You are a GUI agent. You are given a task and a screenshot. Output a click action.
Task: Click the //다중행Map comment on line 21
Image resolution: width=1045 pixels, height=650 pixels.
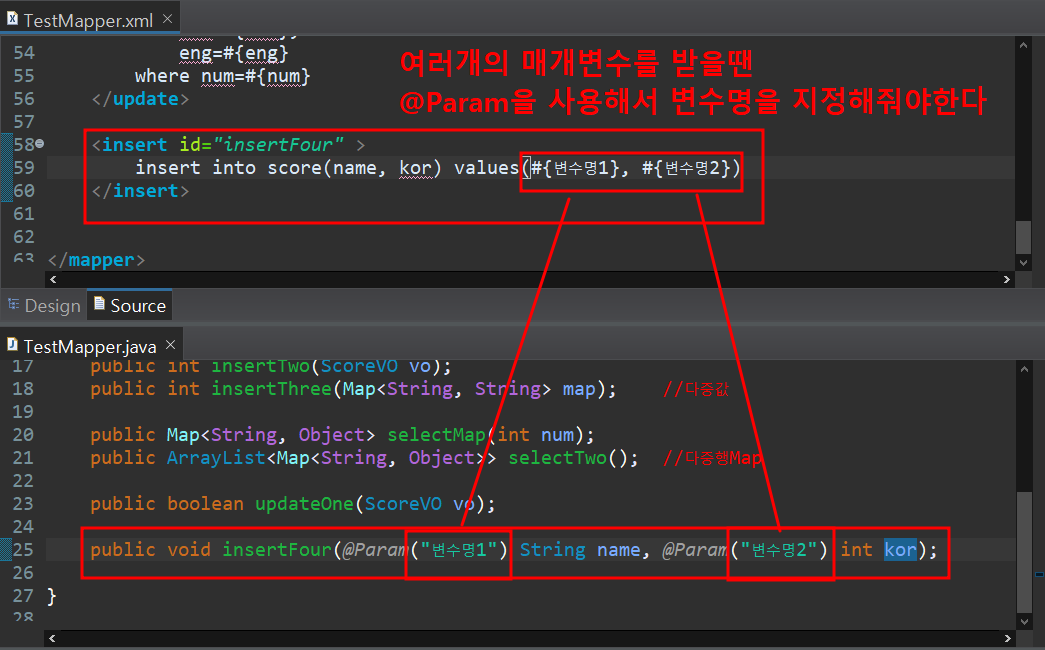click(712, 458)
